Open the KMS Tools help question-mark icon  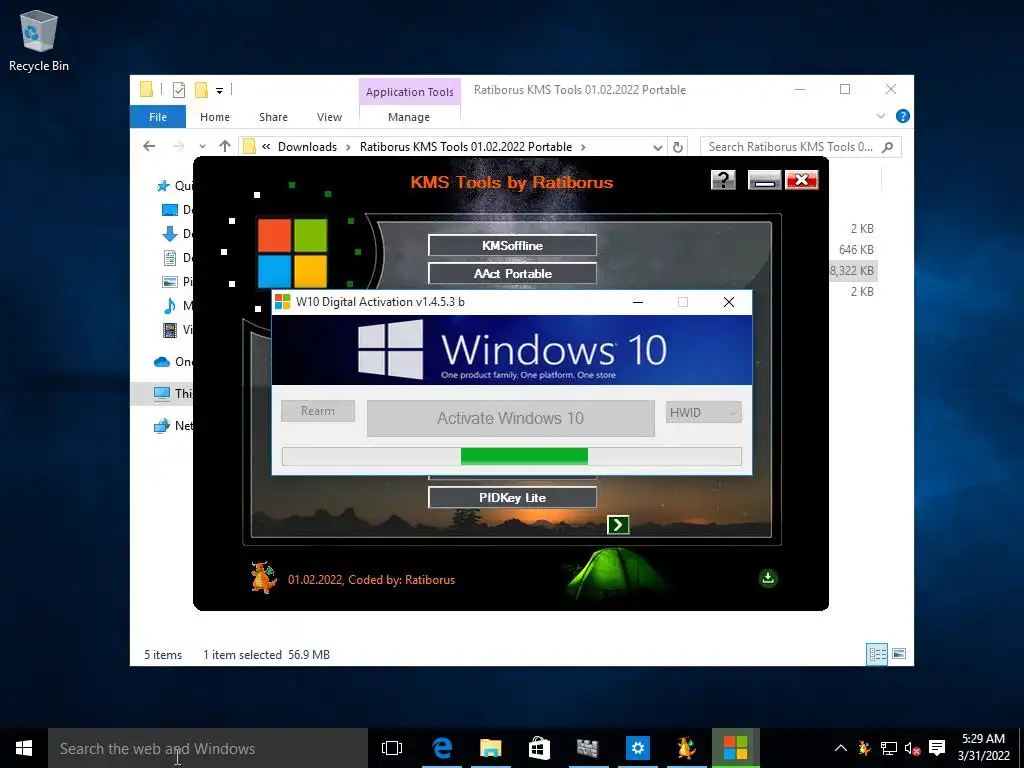(723, 180)
